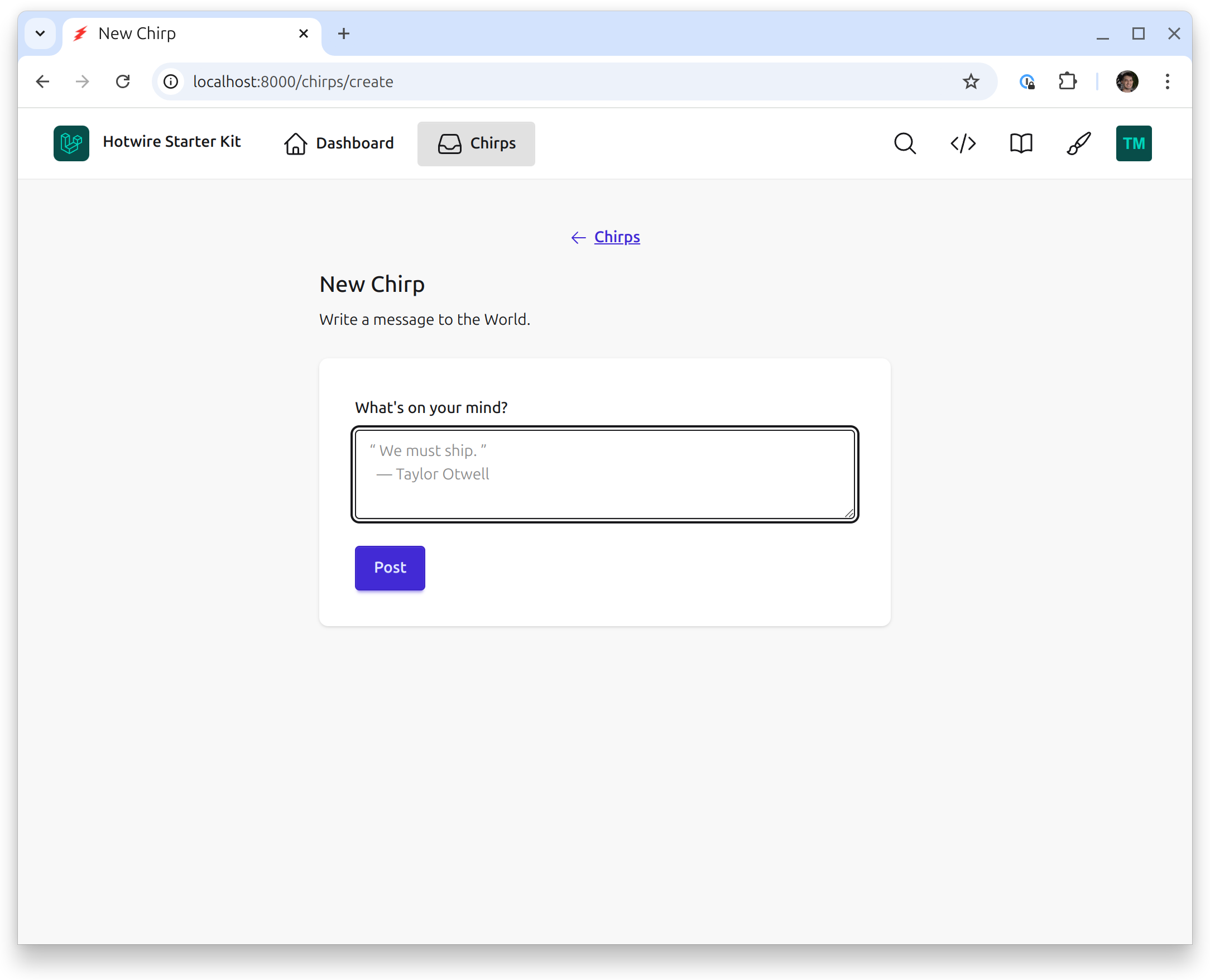The image size is (1210, 980).
Task: Go back using browser back arrow
Action: [43, 82]
